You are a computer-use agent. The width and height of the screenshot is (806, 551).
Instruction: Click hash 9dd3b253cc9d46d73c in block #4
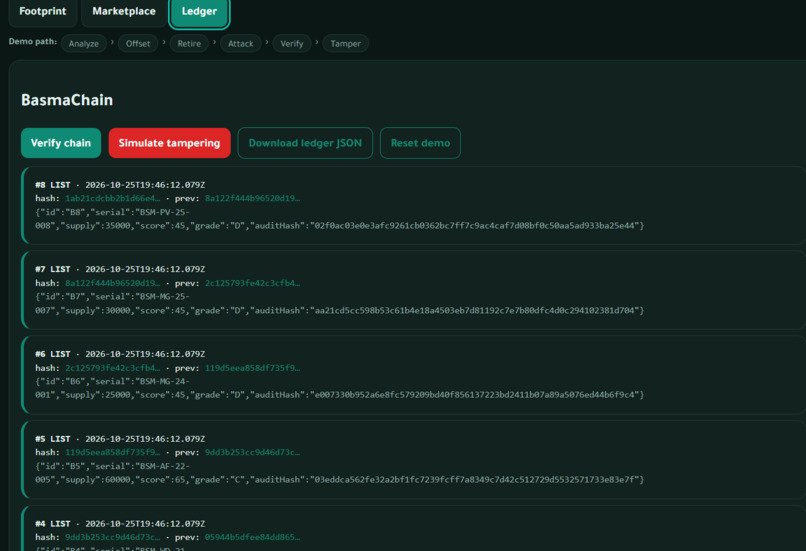click(x=113, y=537)
